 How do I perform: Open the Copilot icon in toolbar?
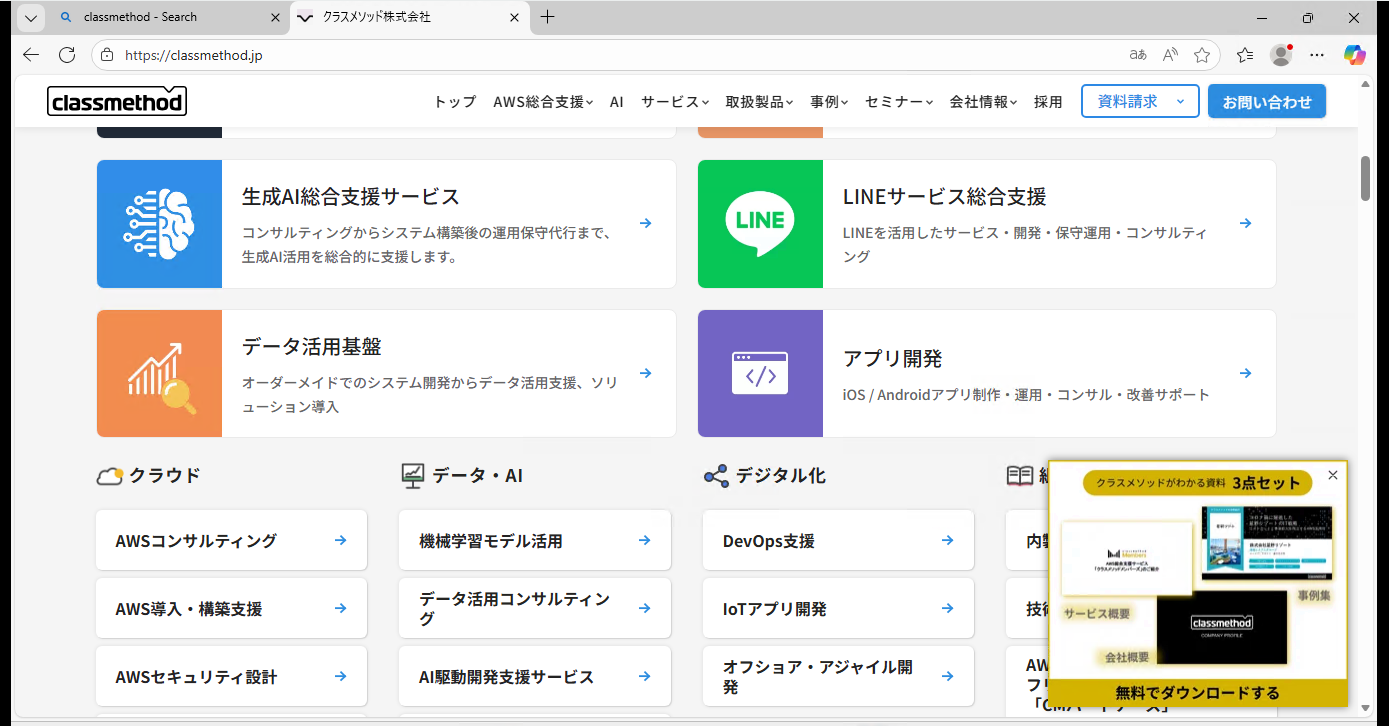click(x=1354, y=55)
